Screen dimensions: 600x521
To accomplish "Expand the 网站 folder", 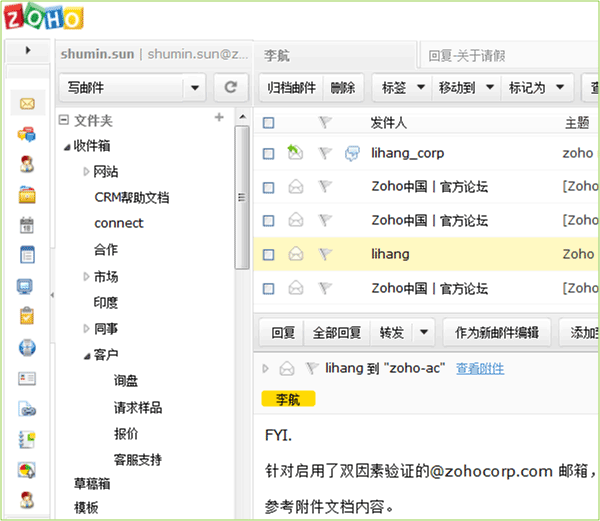I will (x=86, y=171).
